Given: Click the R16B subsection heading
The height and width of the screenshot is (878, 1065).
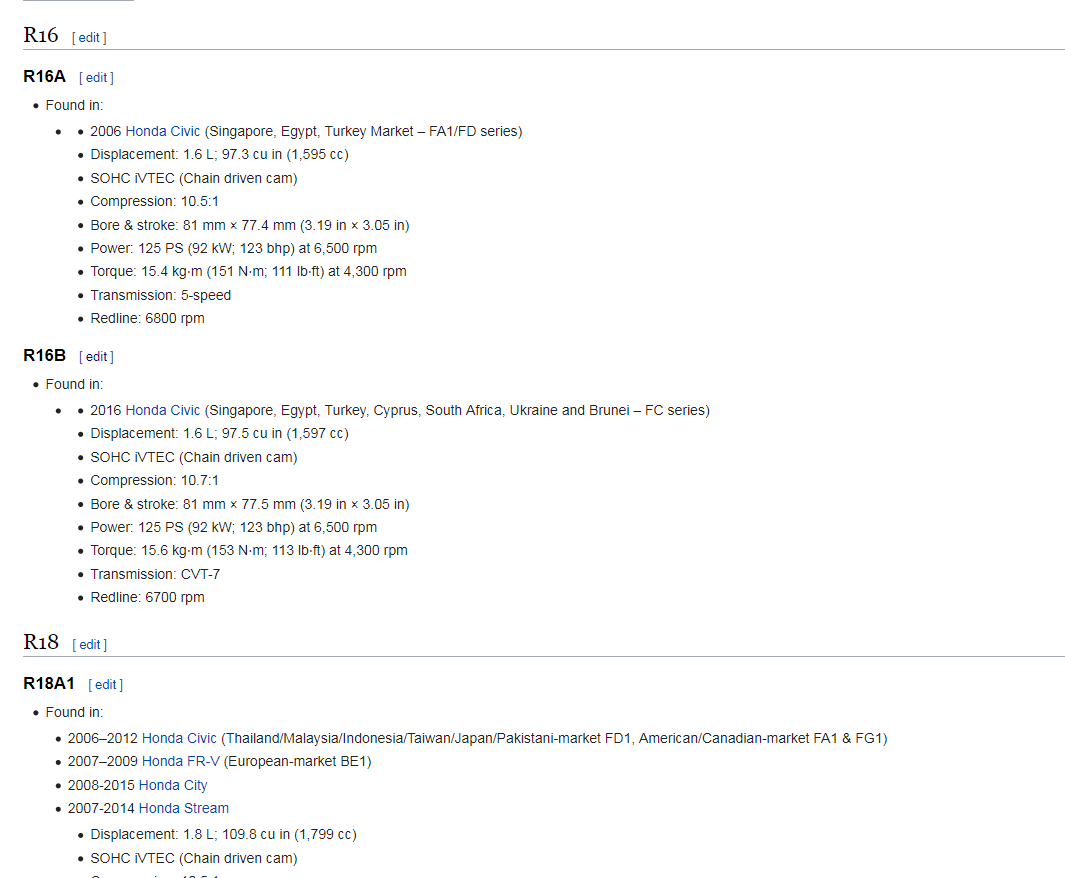Looking at the screenshot, I should [44, 355].
